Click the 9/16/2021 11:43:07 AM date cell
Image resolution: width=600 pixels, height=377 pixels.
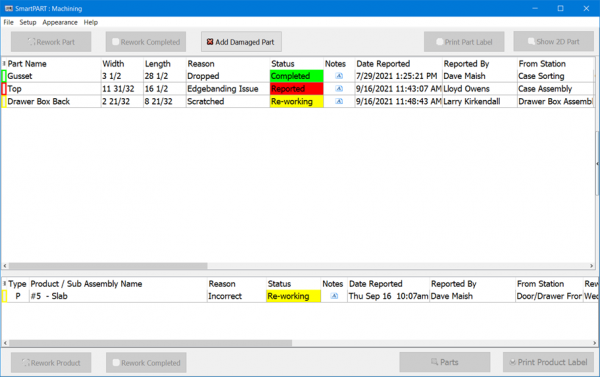pyautogui.click(x=398, y=88)
